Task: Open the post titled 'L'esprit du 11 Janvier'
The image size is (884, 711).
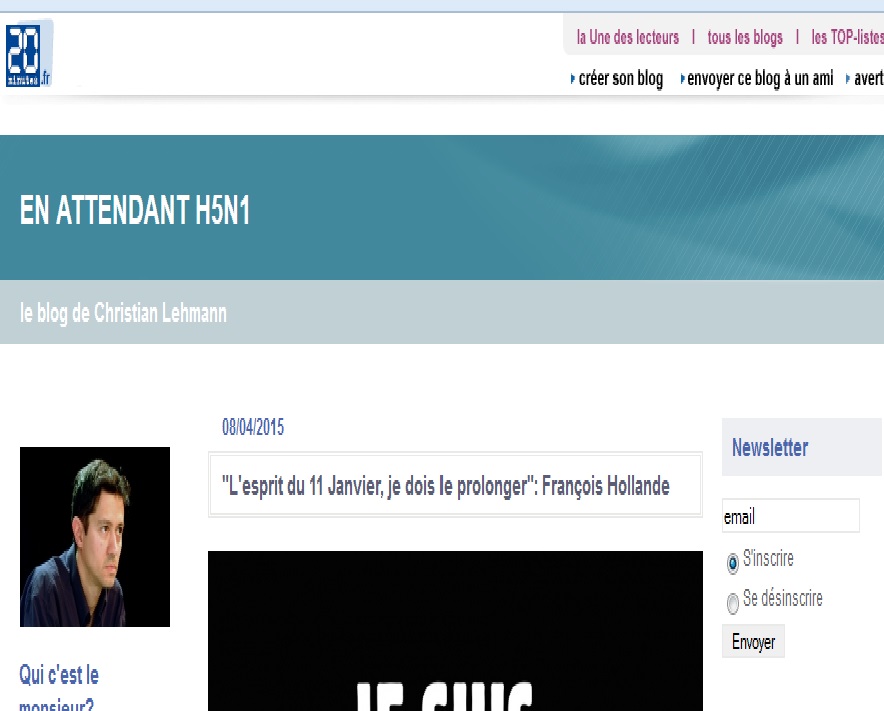Action: tap(446, 485)
